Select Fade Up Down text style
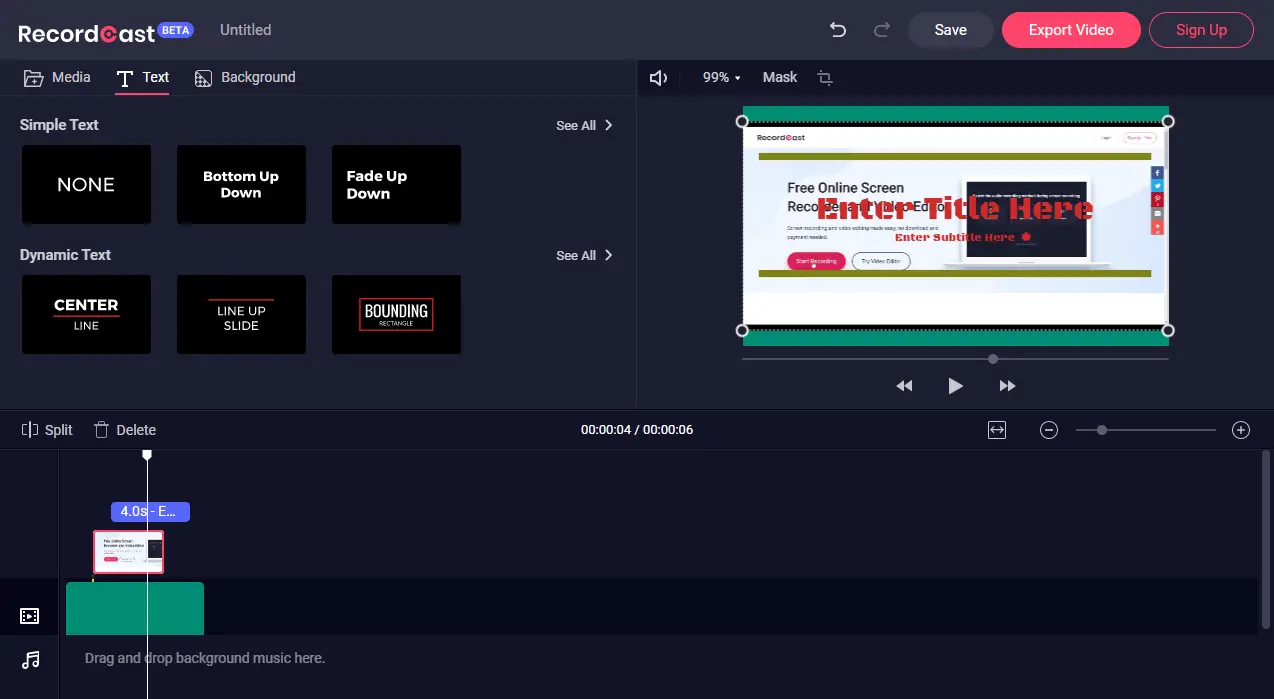This screenshot has height=699, width=1274. tap(396, 184)
